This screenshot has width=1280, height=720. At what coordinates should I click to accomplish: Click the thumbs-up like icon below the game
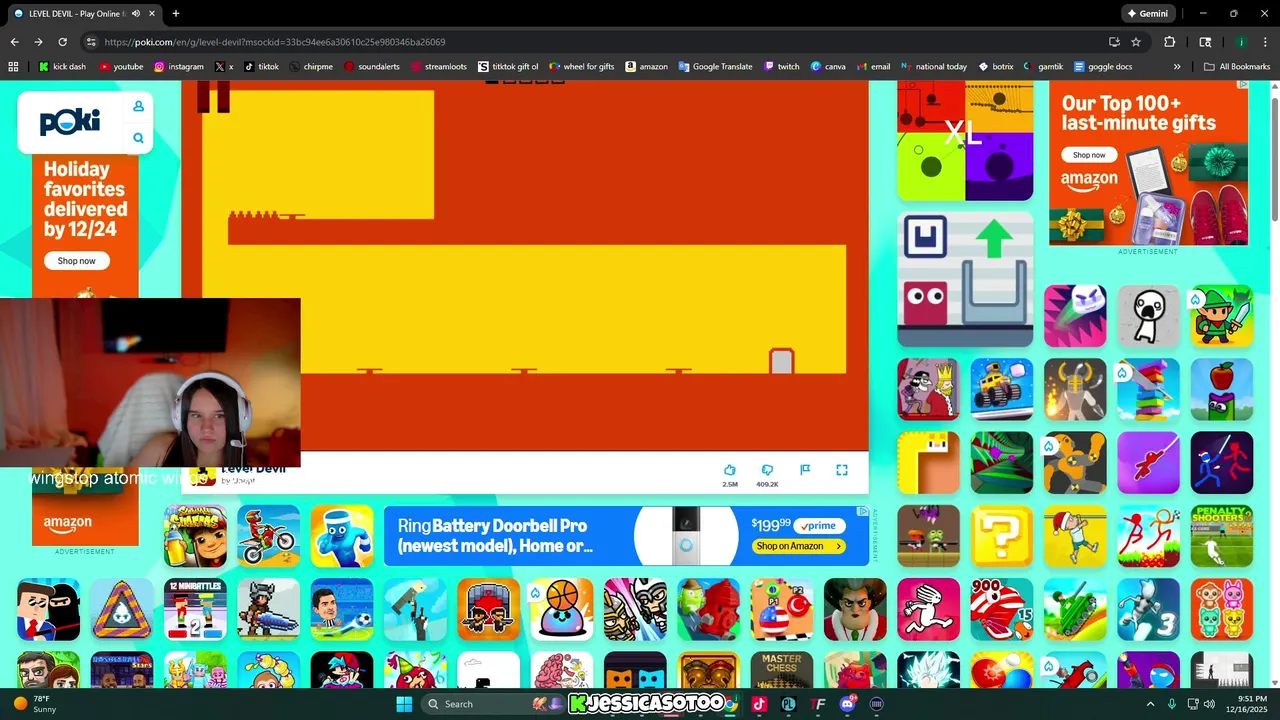[730, 470]
